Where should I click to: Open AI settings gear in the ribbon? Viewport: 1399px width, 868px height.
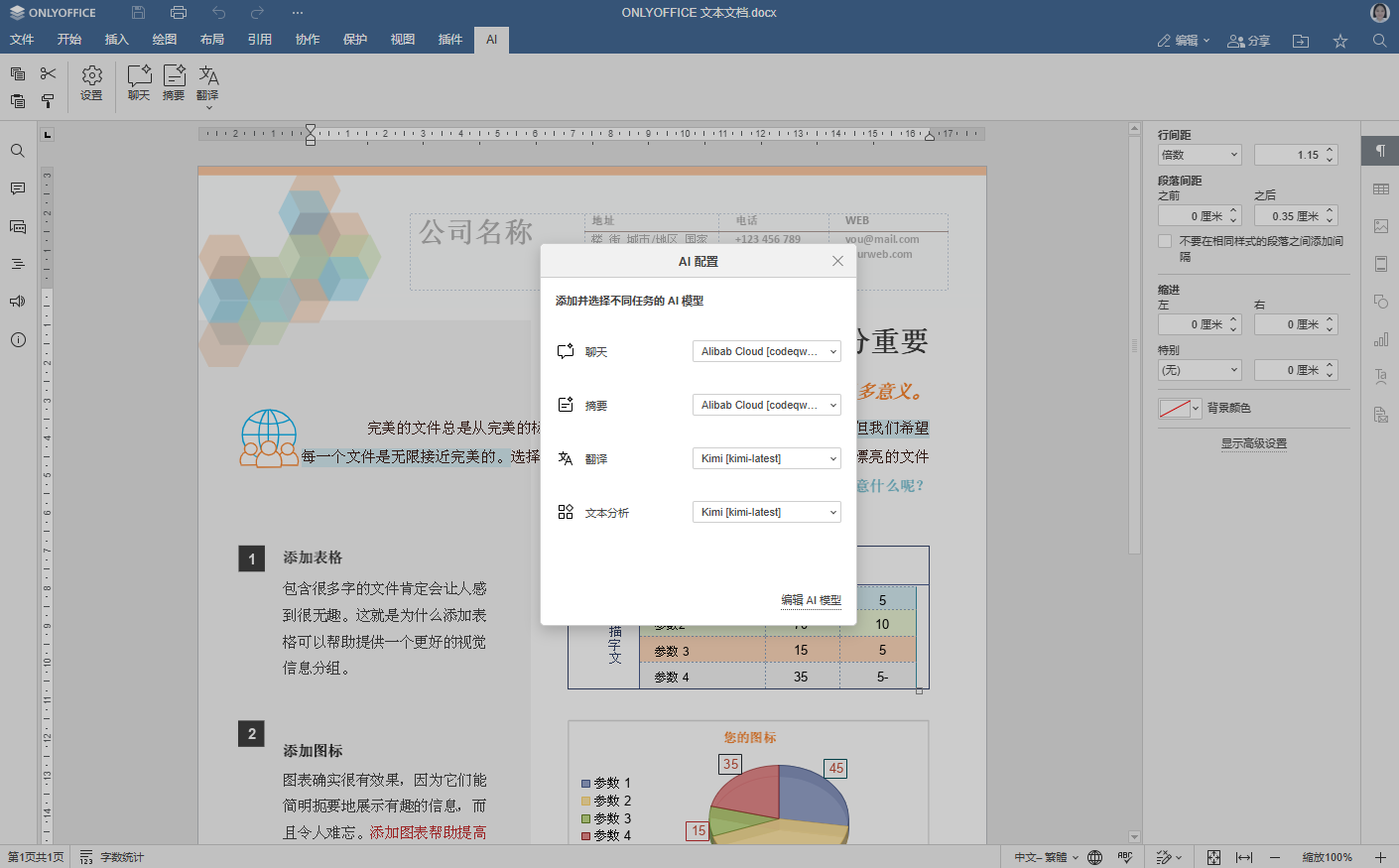point(91,83)
